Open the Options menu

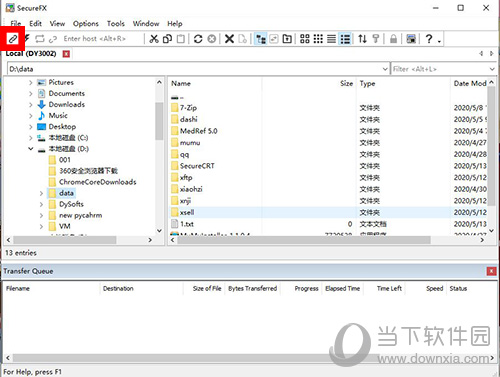click(x=86, y=24)
